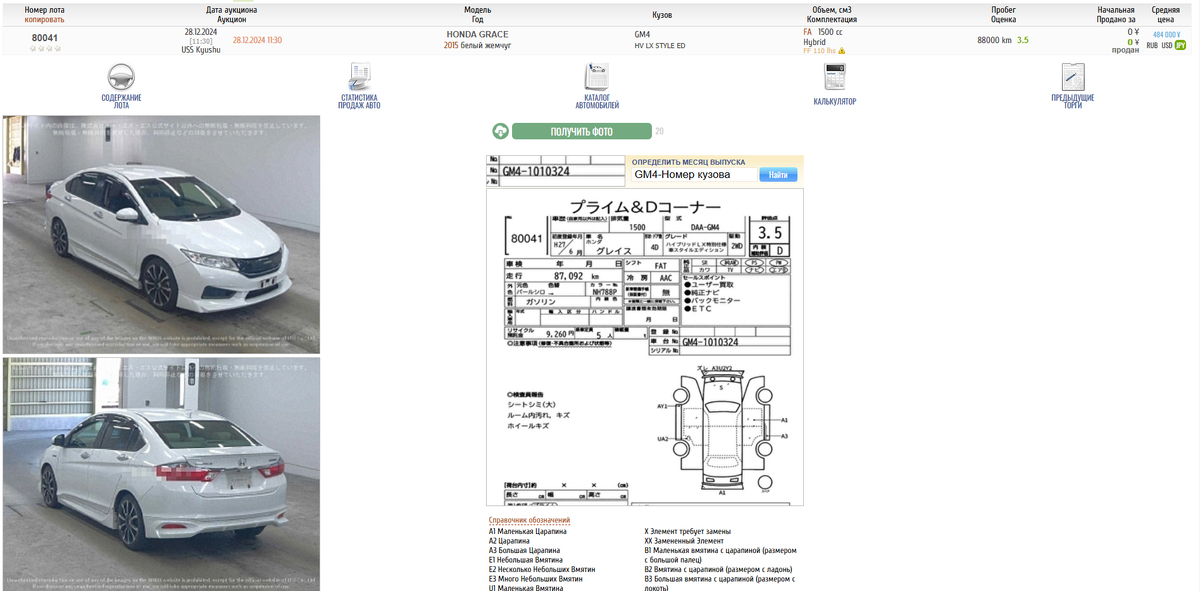Click the HV LX STYLE ED body text
This screenshot has width=1200, height=591.
tap(660, 45)
